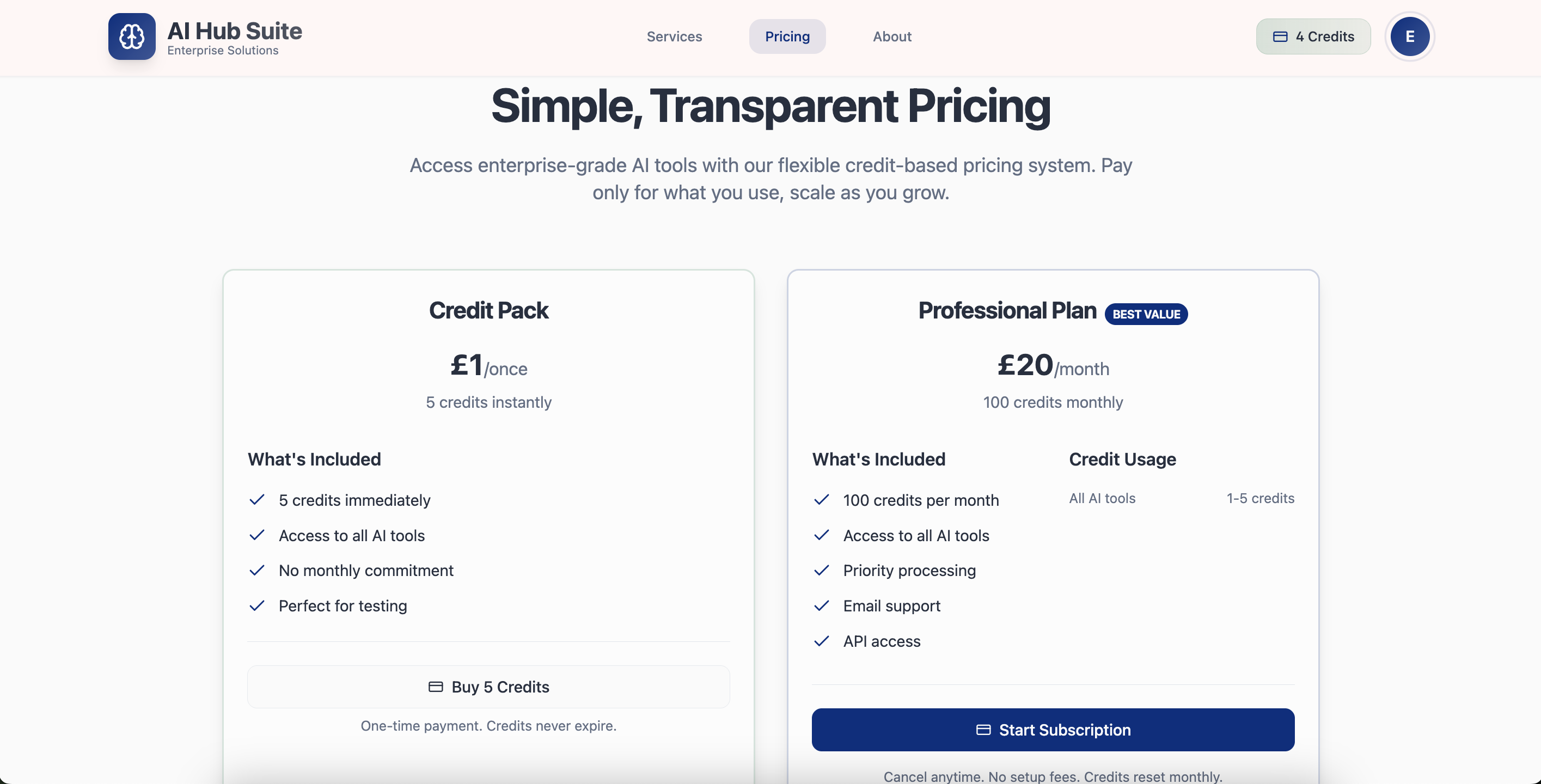The width and height of the screenshot is (1541, 784).
Task: Go to the About page
Action: (x=892, y=36)
